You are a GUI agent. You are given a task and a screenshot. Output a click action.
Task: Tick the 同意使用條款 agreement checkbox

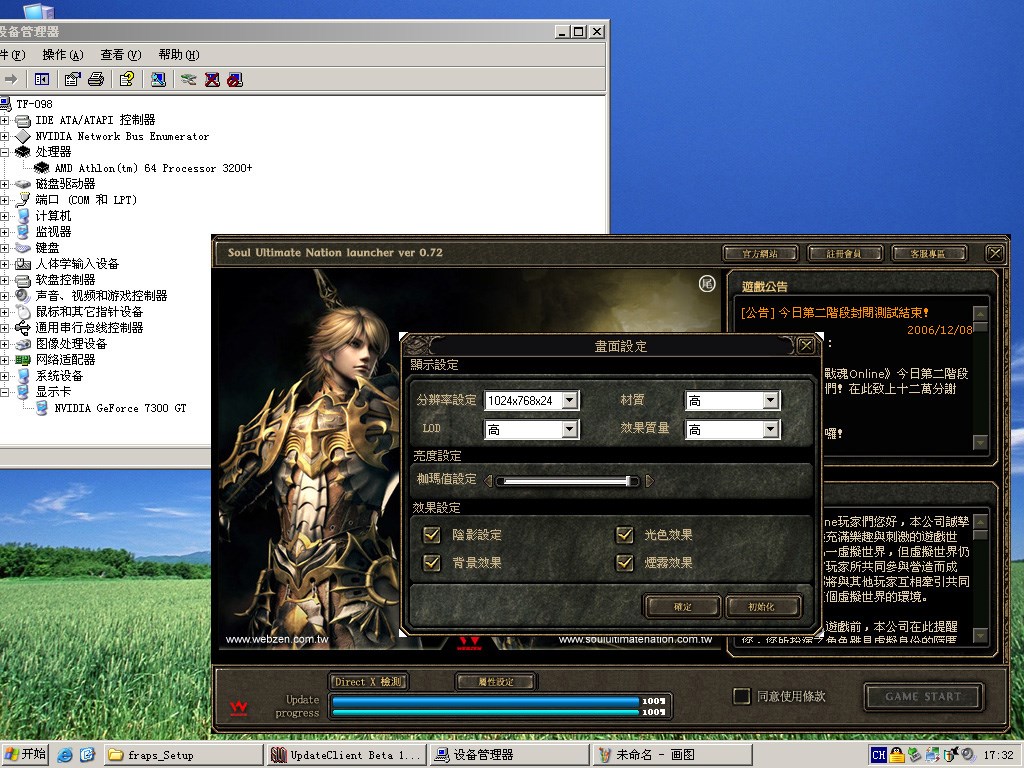point(742,696)
